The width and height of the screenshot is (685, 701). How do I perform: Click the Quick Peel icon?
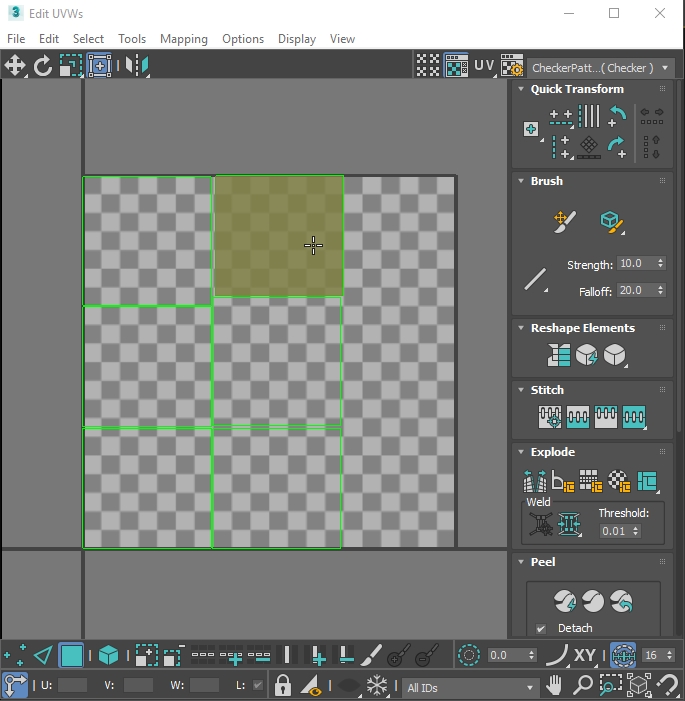tap(565, 601)
